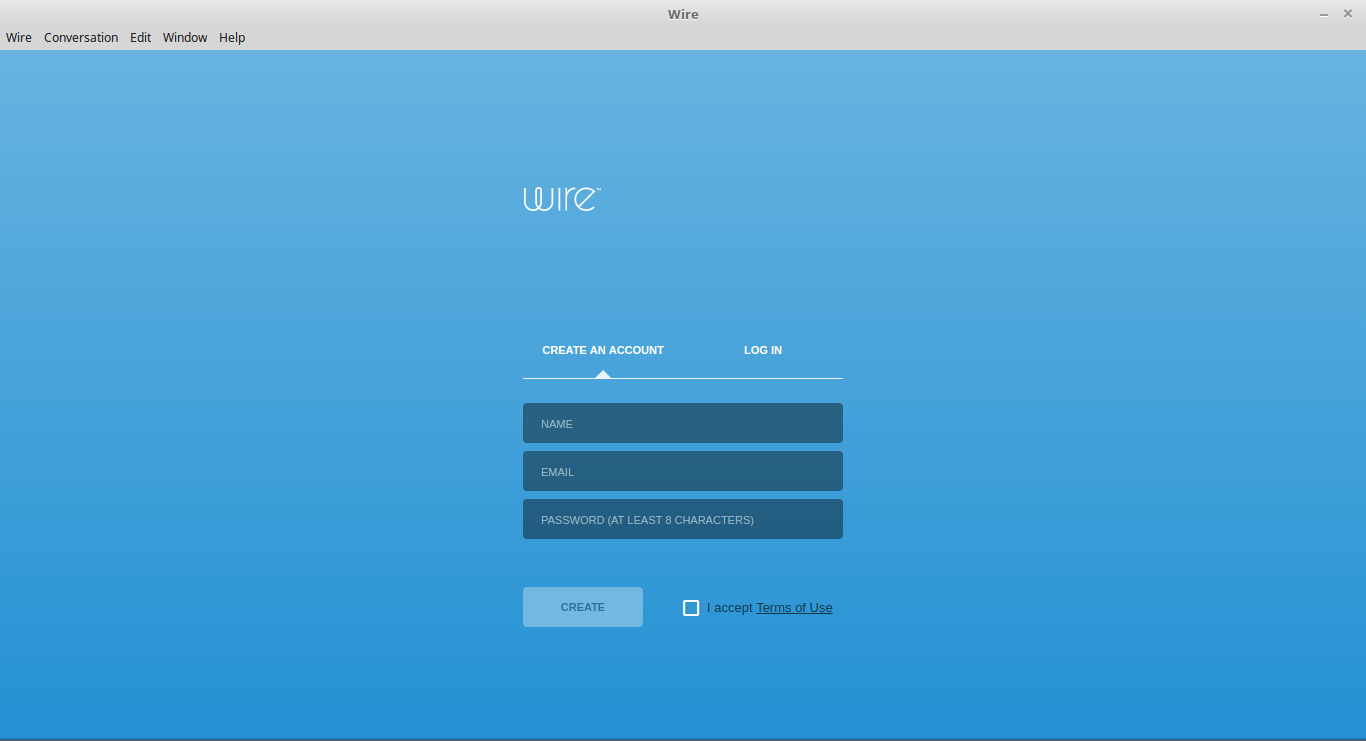Screen dimensions: 1366x741
Task: Close the Wire window
Action: pyautogui.click(x=1347, y=14)
